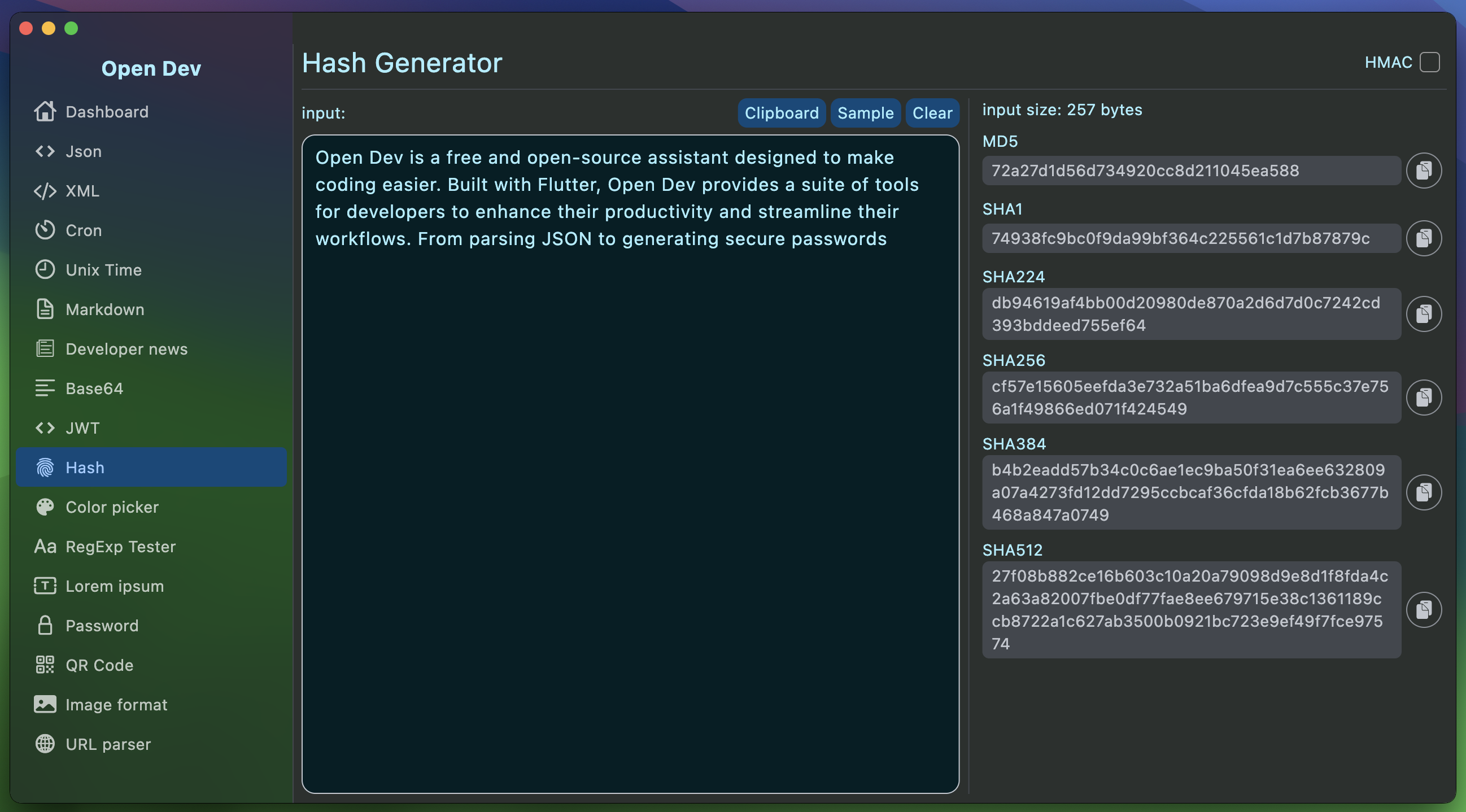Viewport: 1466px width, 812px height.
Task: Open the Dashboard page
Action: [x=107, y=112]
